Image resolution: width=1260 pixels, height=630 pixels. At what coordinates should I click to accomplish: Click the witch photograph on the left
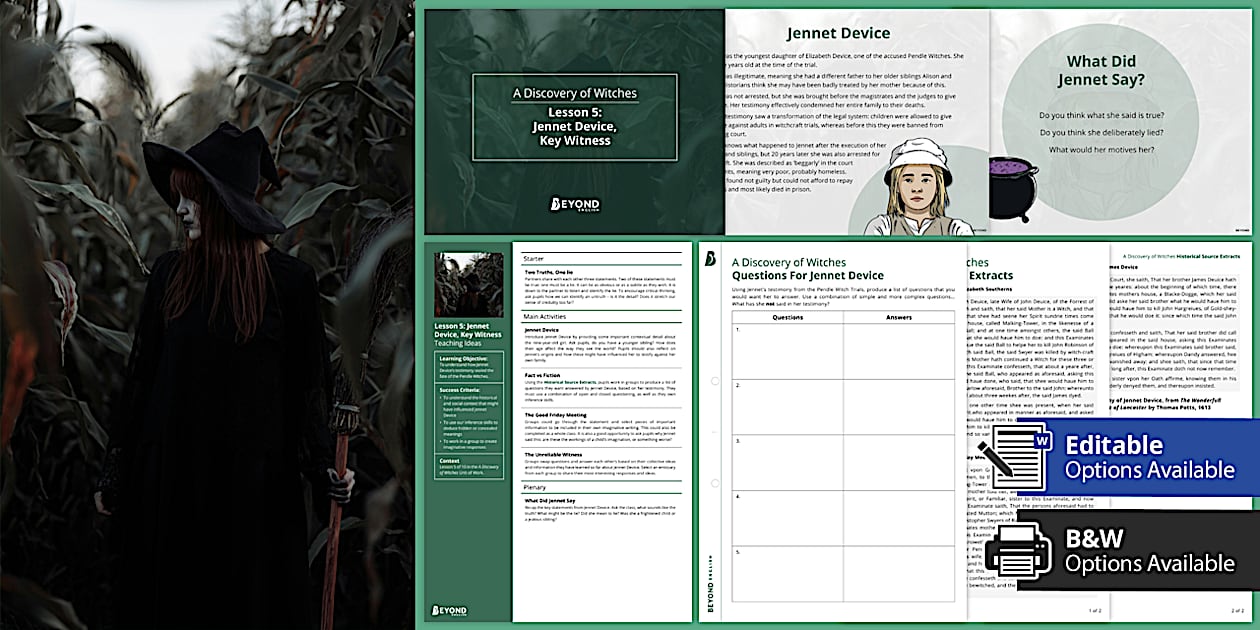coord(207,315)
